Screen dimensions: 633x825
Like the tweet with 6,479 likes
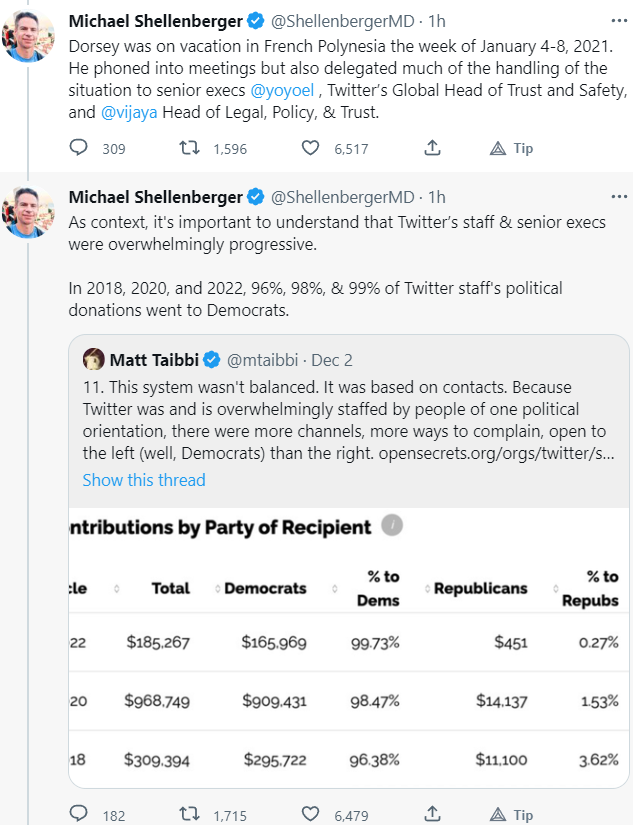click(313, 815)
